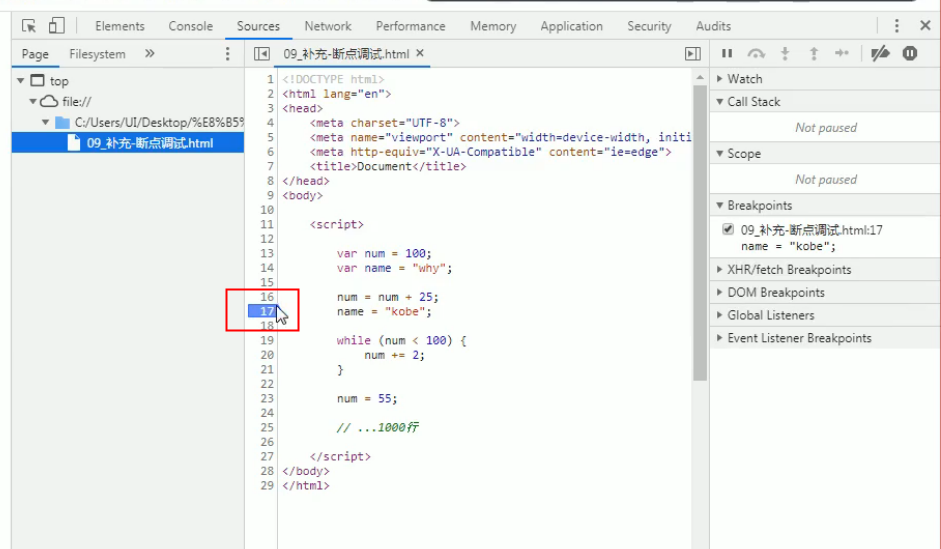
Task: Hide the debugger sidebar icon
Action: [693, 54]
